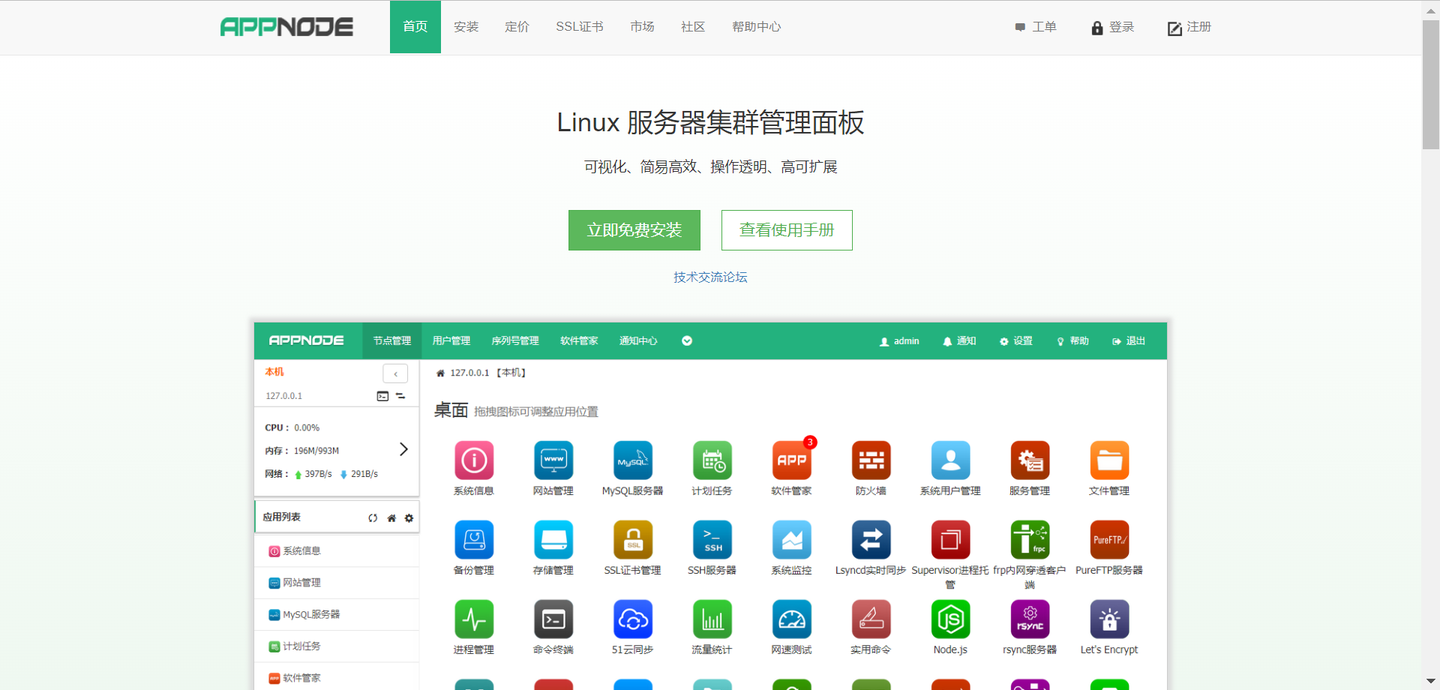Open the 防火墙 firewall icon
The height and width of the screenshot is (690, 1440).
[871, 461]
